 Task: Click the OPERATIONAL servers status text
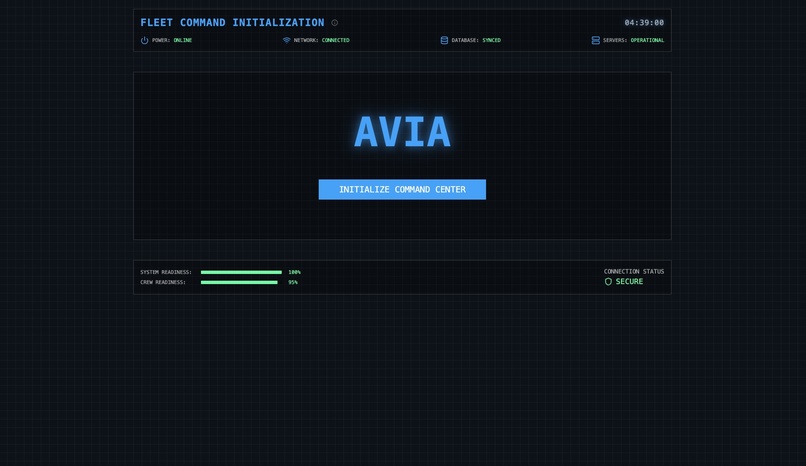coord(647,40)
